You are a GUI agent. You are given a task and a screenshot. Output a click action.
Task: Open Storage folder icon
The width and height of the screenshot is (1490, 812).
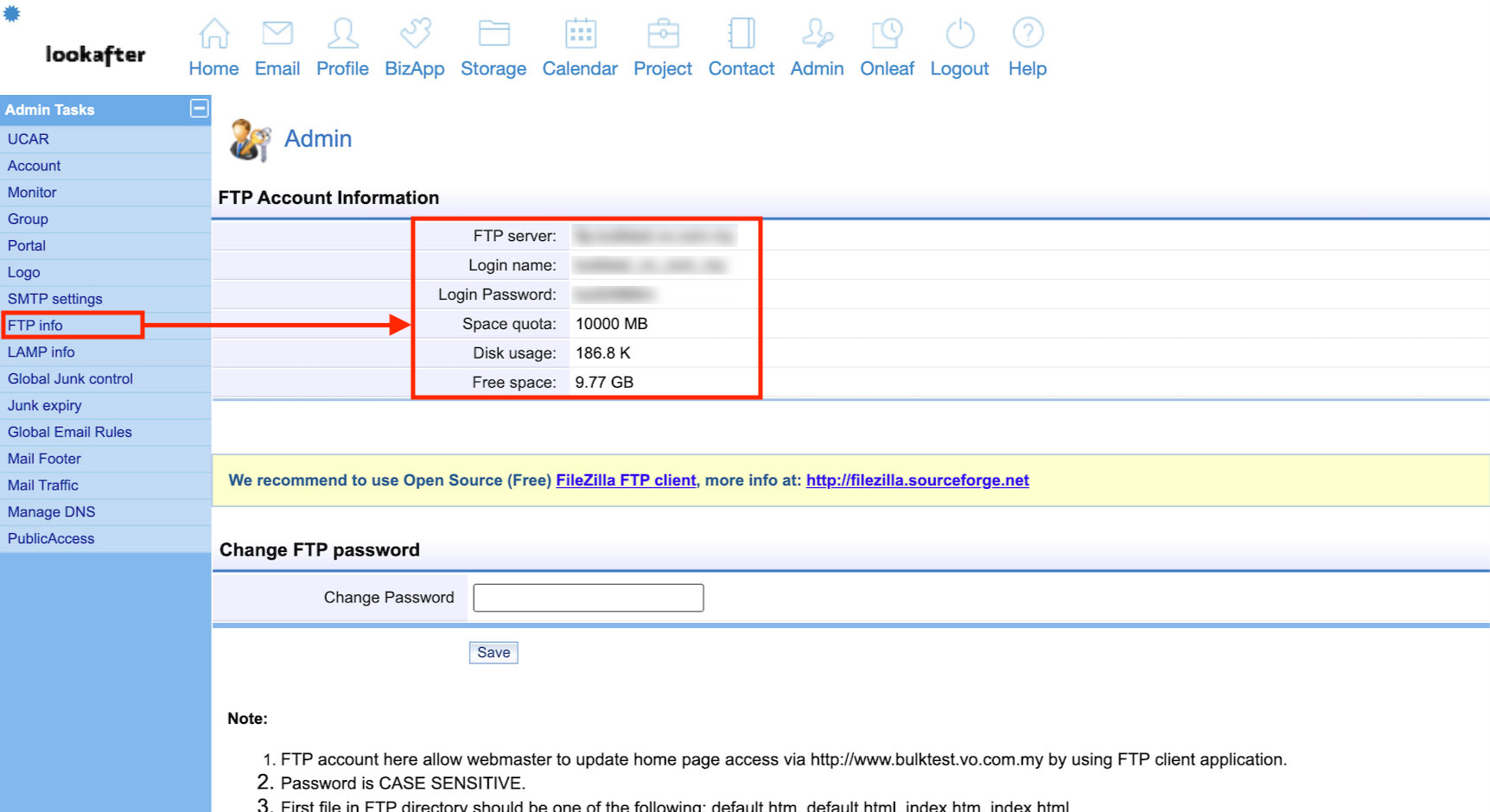(493, 34)
